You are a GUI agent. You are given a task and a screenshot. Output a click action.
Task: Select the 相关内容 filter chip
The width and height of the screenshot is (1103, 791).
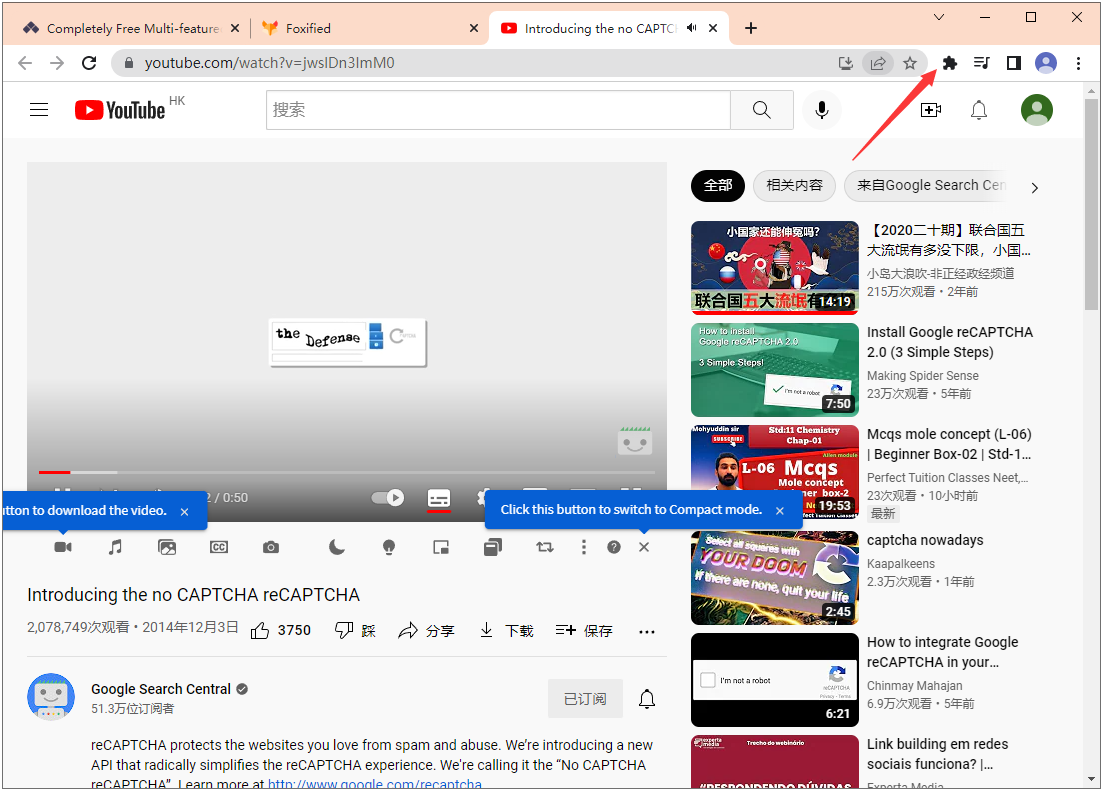coord(794,186)
